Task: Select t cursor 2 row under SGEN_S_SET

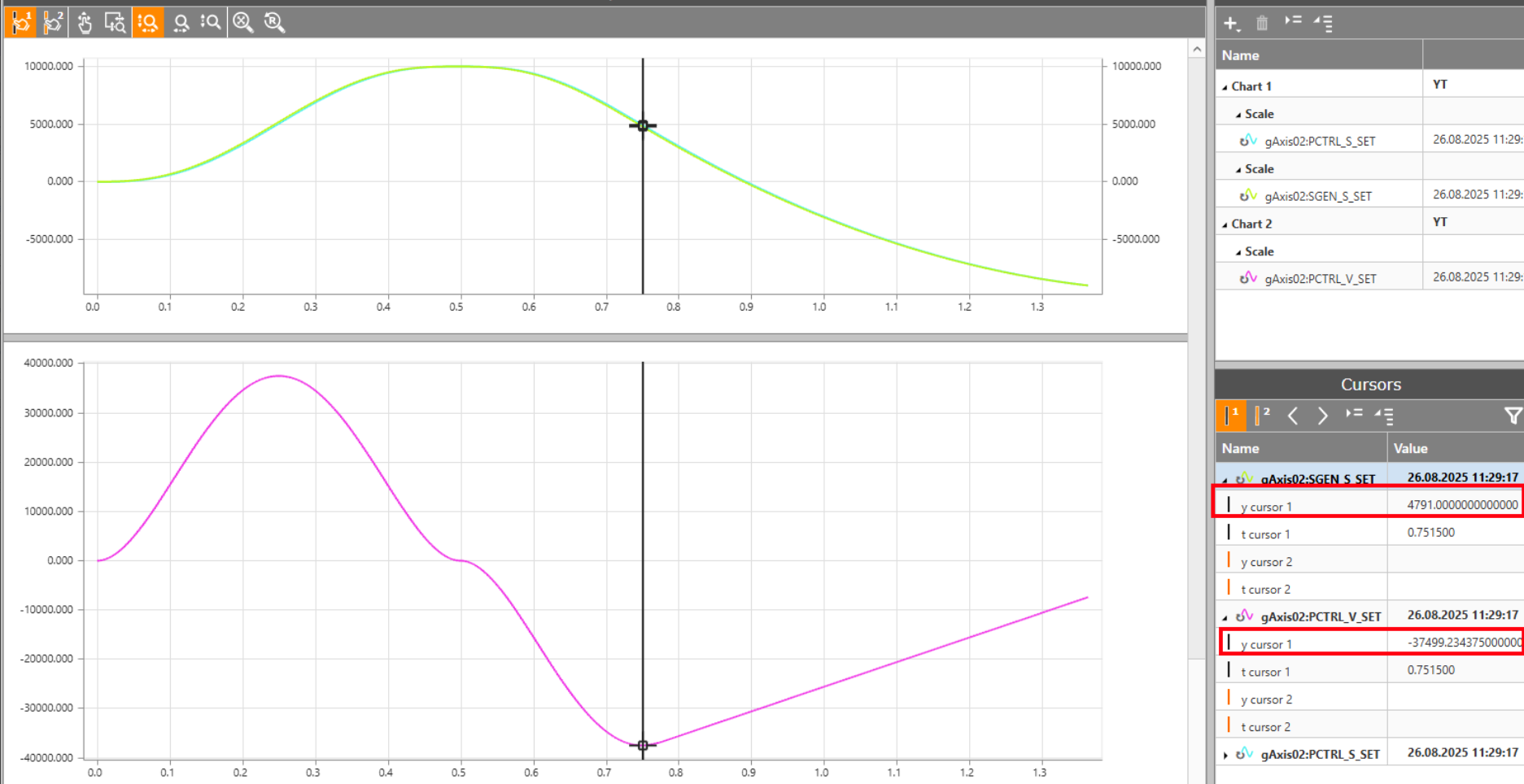Action: [x=1369, y=588]
